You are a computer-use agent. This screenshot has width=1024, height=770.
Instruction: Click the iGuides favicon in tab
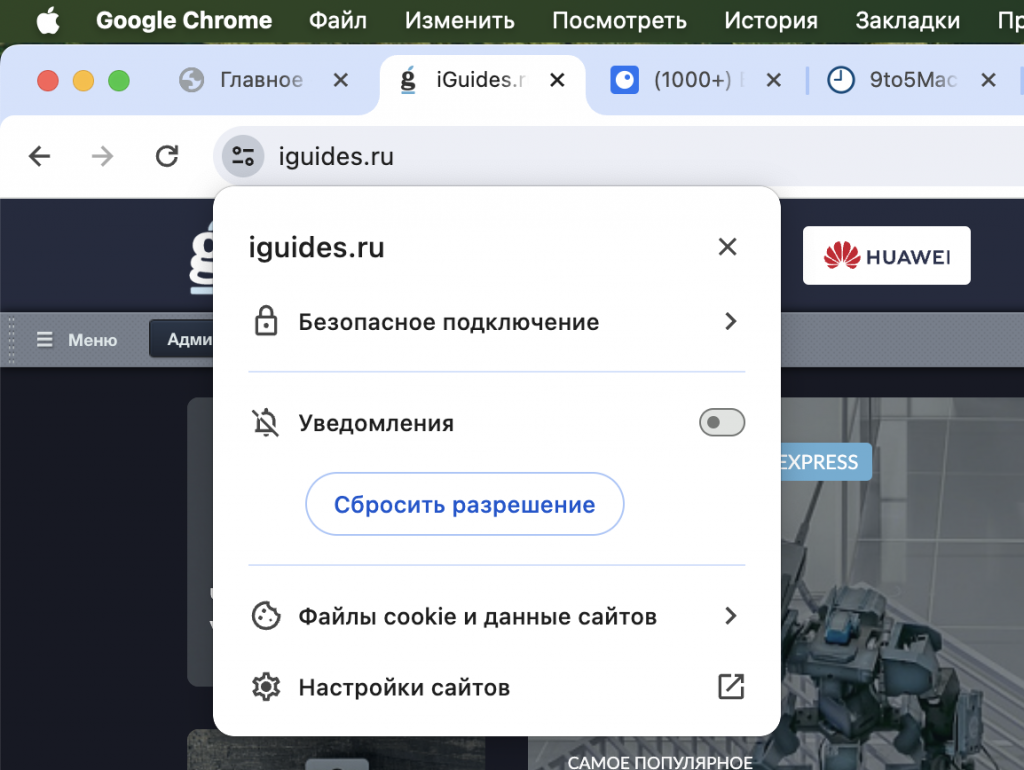408,80
